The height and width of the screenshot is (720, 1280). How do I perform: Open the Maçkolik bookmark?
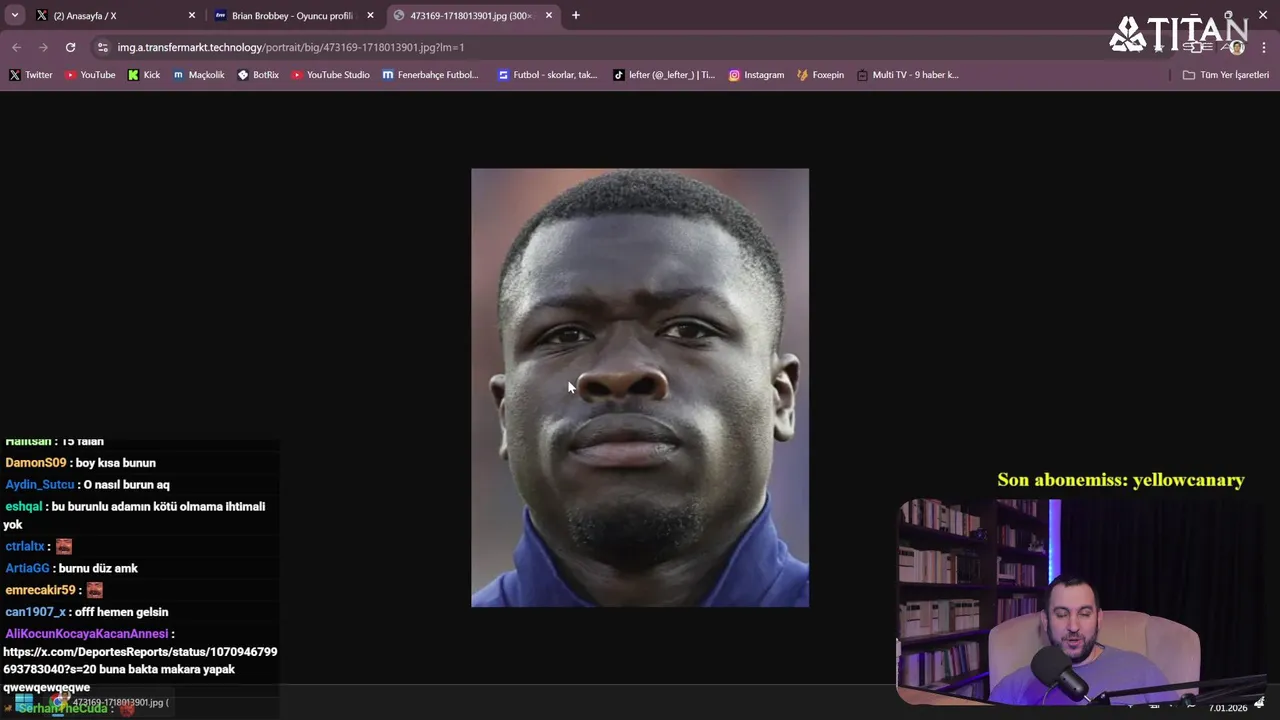199,75
